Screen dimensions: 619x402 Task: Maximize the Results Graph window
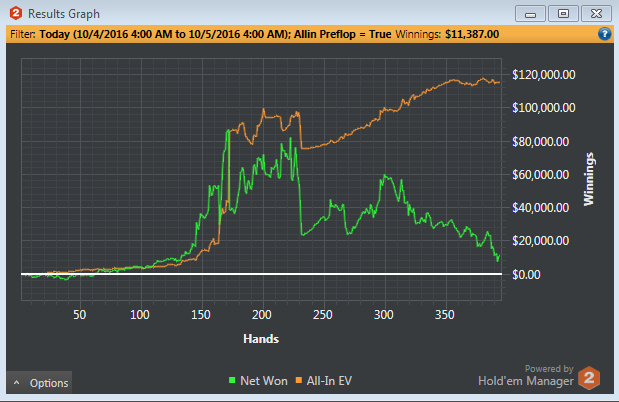[563, 14]
